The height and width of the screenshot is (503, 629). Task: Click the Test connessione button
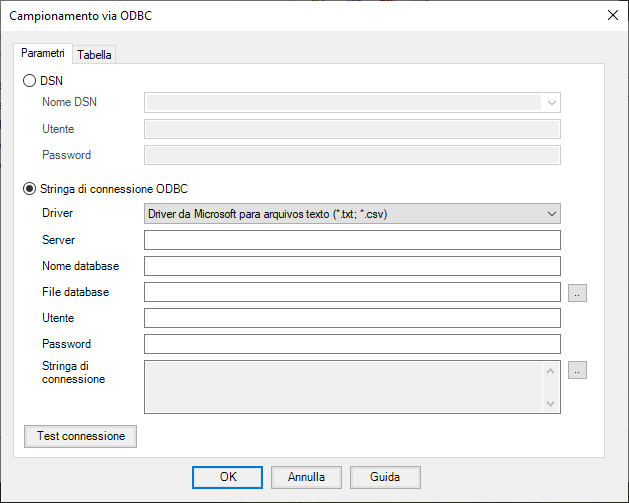coord(80,436)
